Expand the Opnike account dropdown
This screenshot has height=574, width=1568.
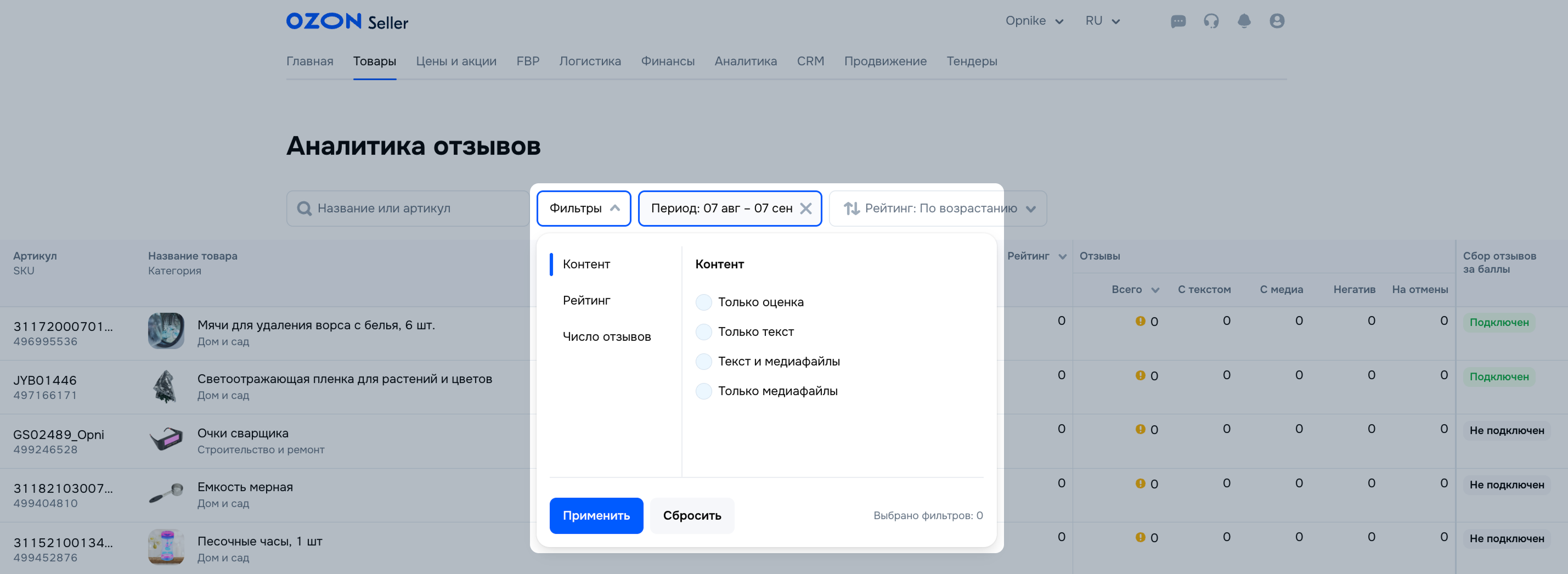pyautogui.click(x=1034, y=21)
